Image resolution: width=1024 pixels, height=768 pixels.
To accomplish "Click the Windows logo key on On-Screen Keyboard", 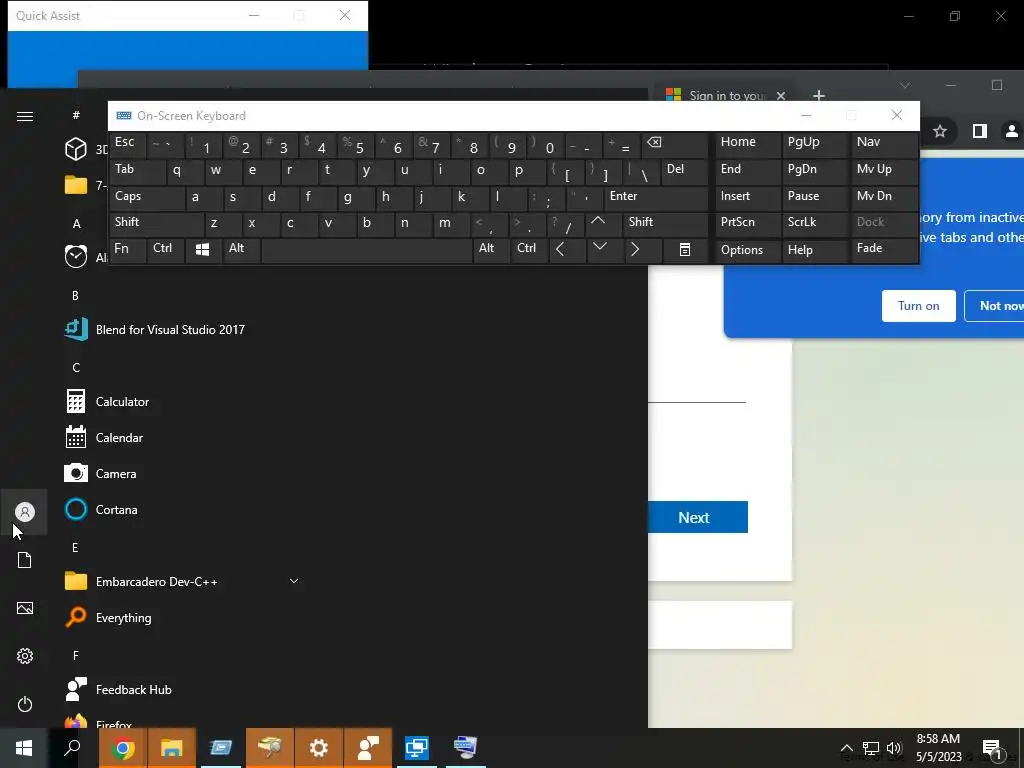I will click(x=202, y=249).
